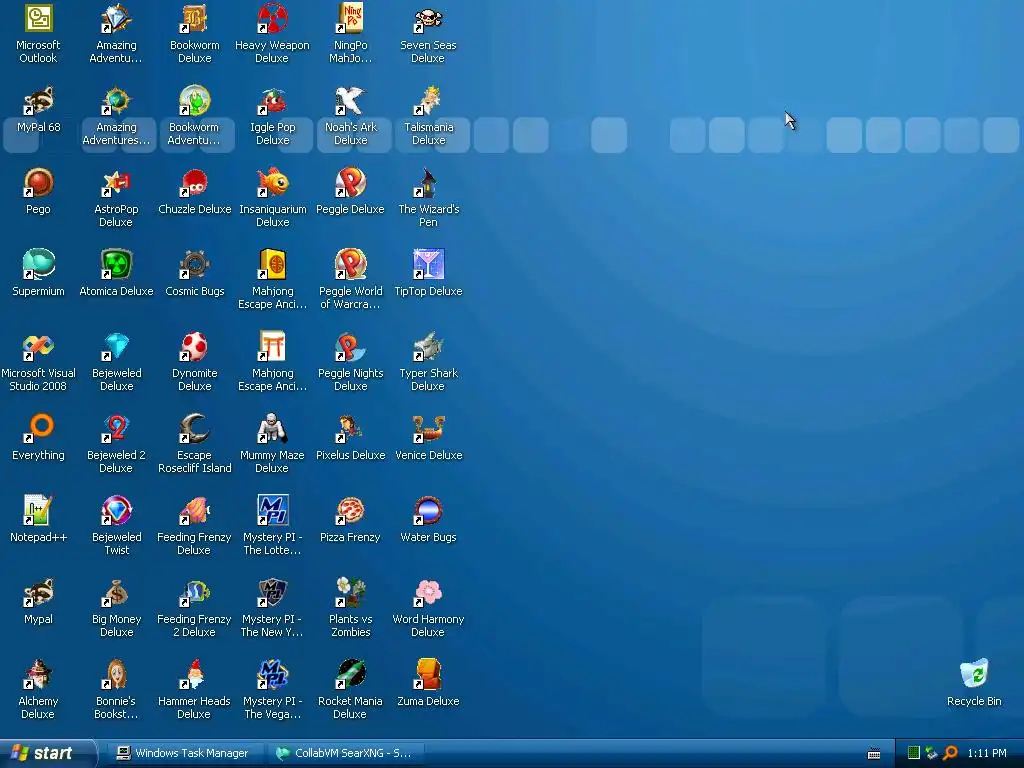Select Bejeweled Deluxe gem icon

coord(116,347)
